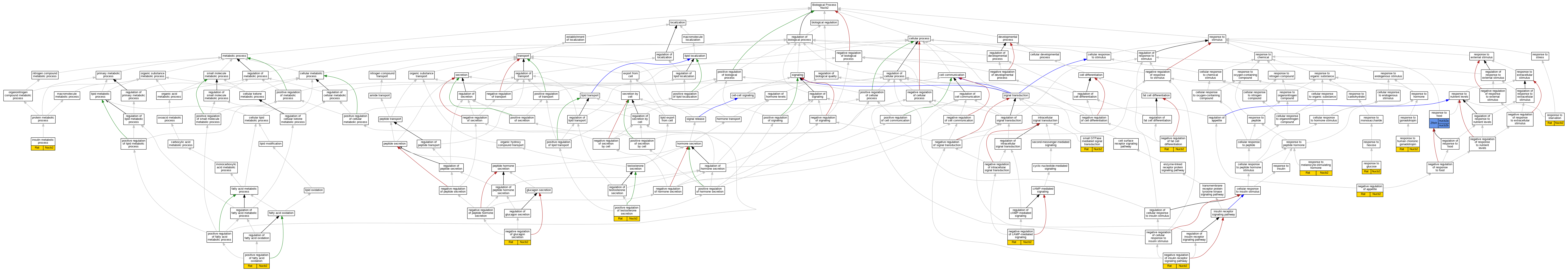Click the 'cAMP-mediated signaling' node

point(1043,190)
